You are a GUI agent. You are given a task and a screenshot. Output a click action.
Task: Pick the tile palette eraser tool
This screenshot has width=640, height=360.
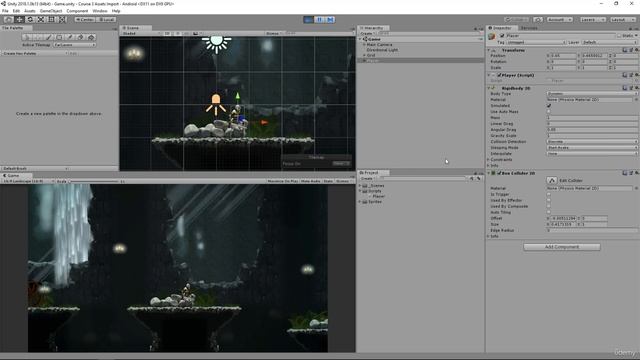80,37
